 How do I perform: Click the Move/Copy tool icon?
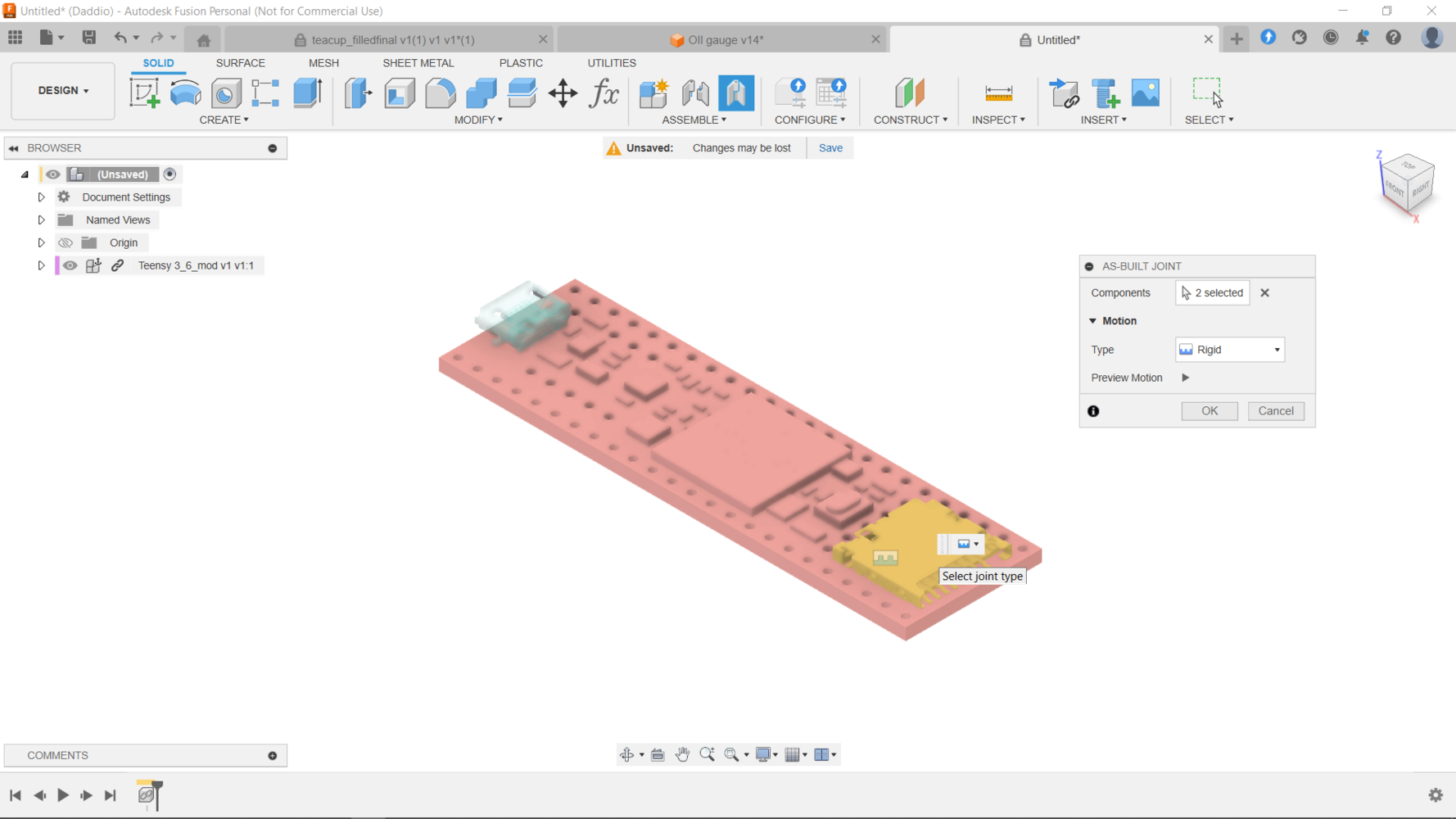pos(563,93)
